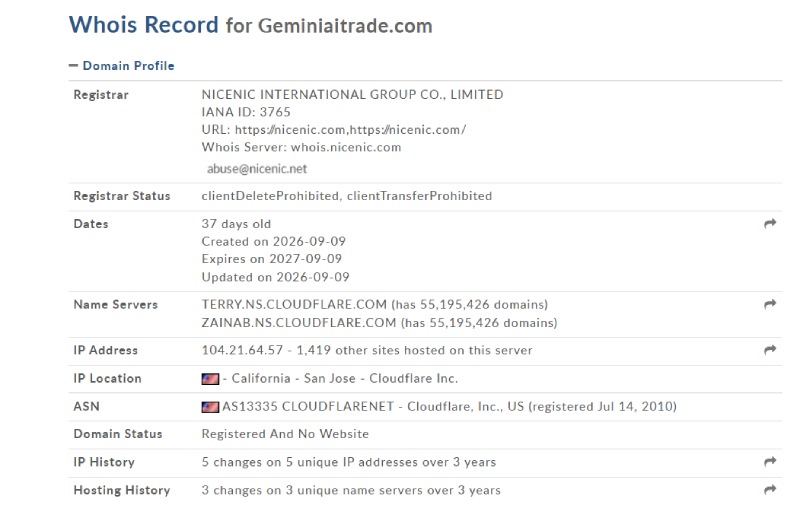Click the IP address 104.21.64.57 line
The image size is (800, 505).
click(x=367, y=350)
